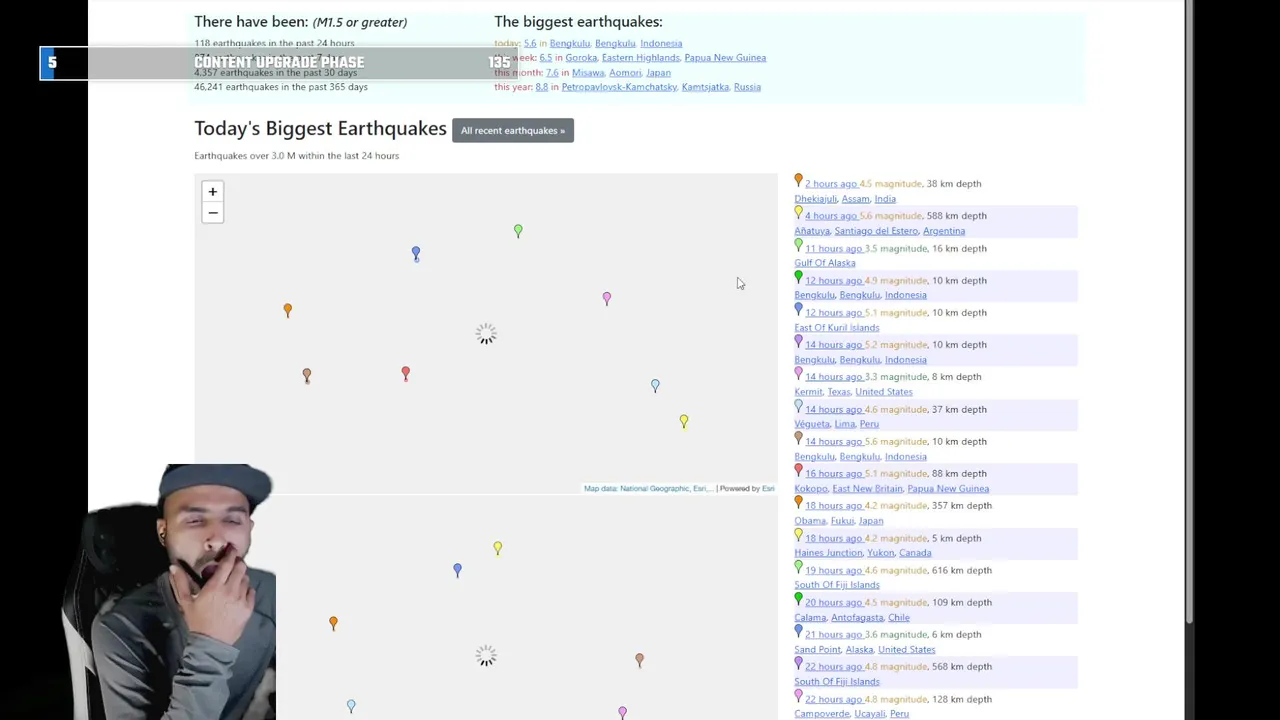
Task: Click orange pin beside 18 hours ago 357 km entry
Action: click(x=798, y=502)
